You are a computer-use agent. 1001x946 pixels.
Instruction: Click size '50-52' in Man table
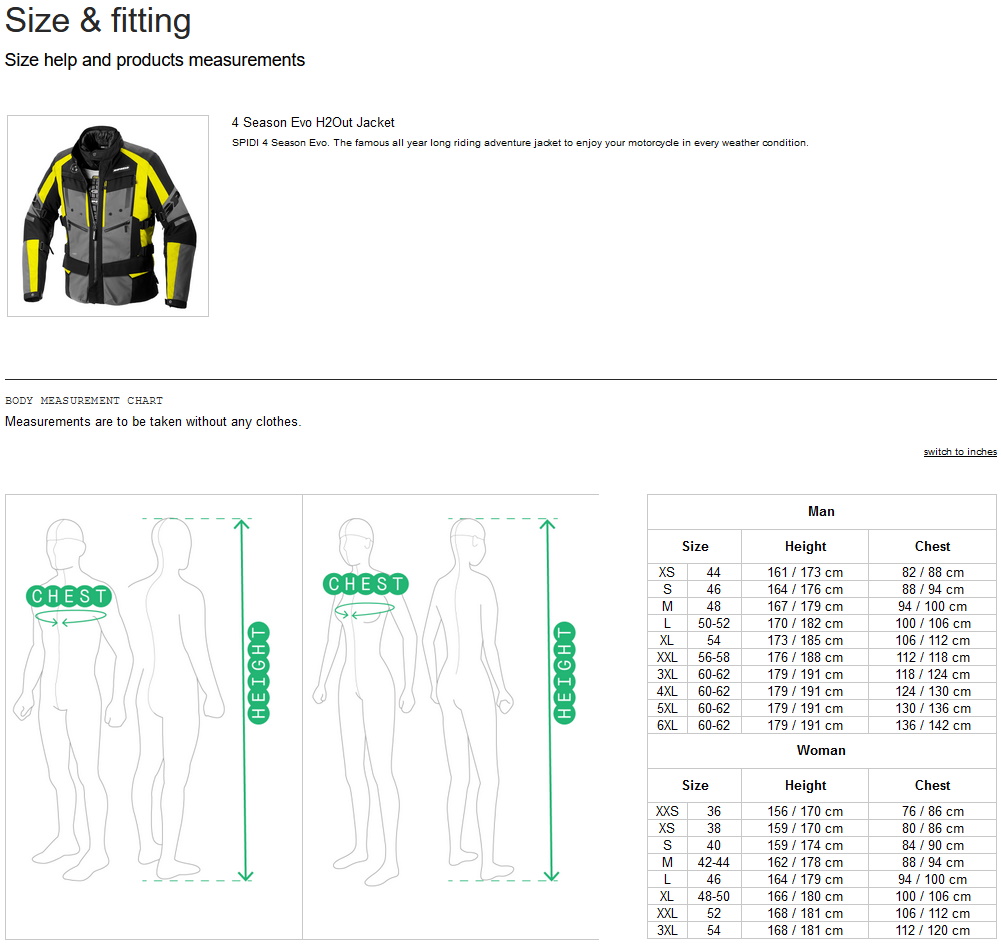(714, 624)
